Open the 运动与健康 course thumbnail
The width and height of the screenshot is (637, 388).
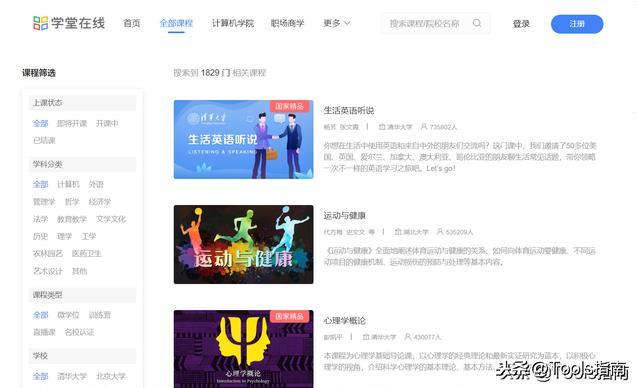point(243,244)
